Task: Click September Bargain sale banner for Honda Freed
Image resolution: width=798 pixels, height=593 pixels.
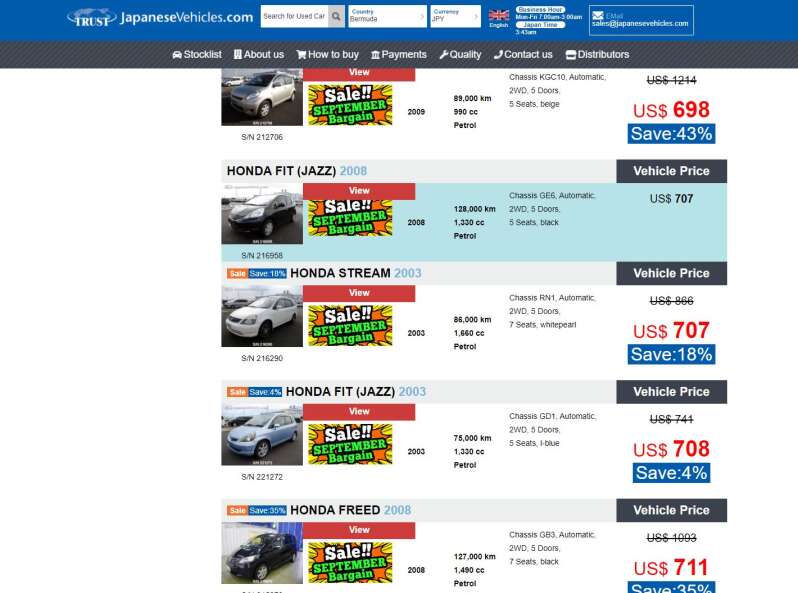Action: click(351, 562)
